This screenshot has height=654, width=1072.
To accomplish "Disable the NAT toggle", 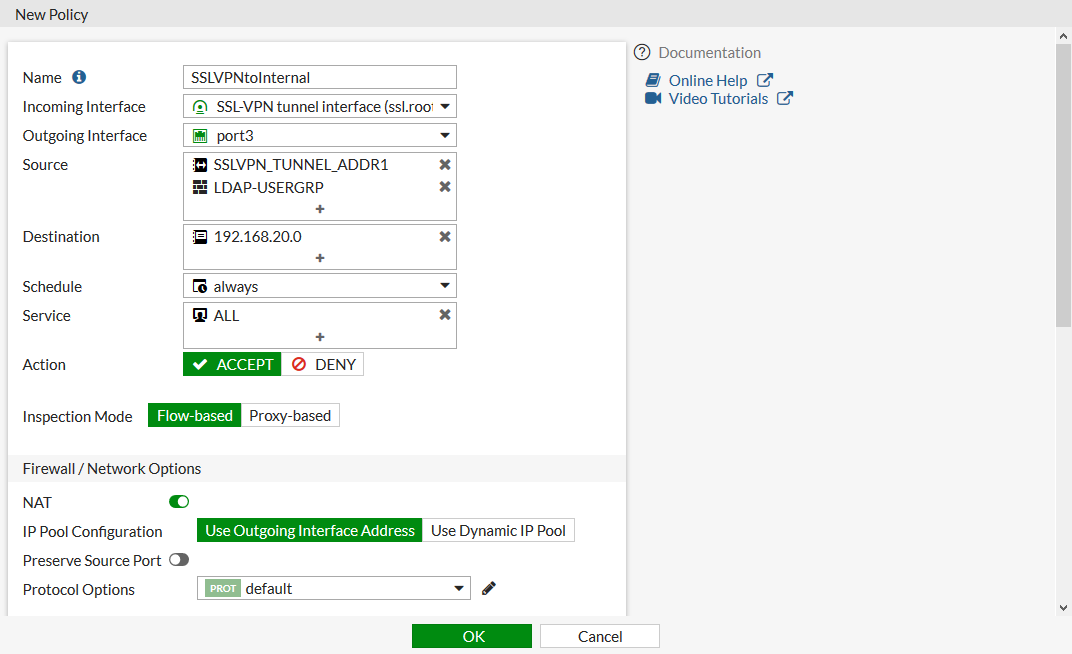I will (x=179, y=502).
